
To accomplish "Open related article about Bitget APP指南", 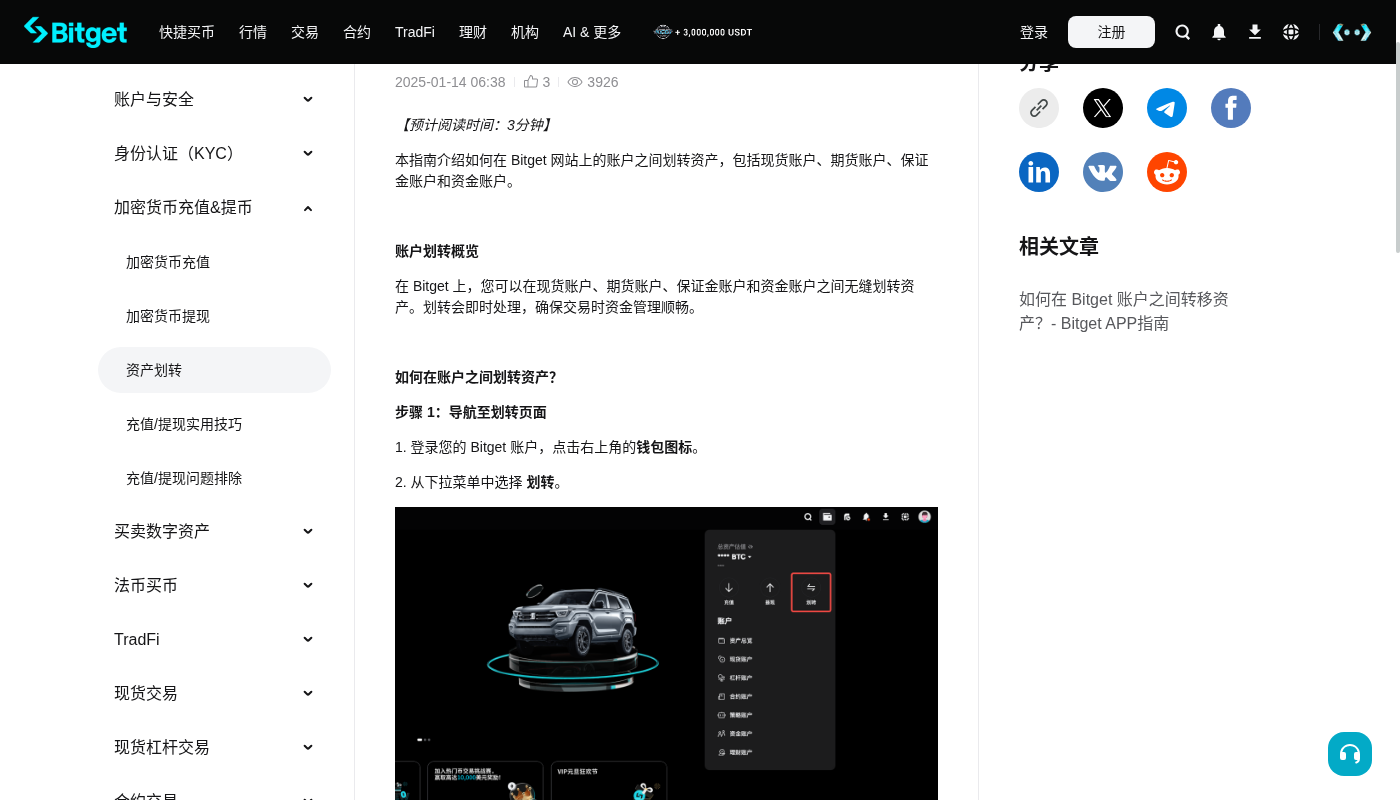I will tap(1124, 311).
